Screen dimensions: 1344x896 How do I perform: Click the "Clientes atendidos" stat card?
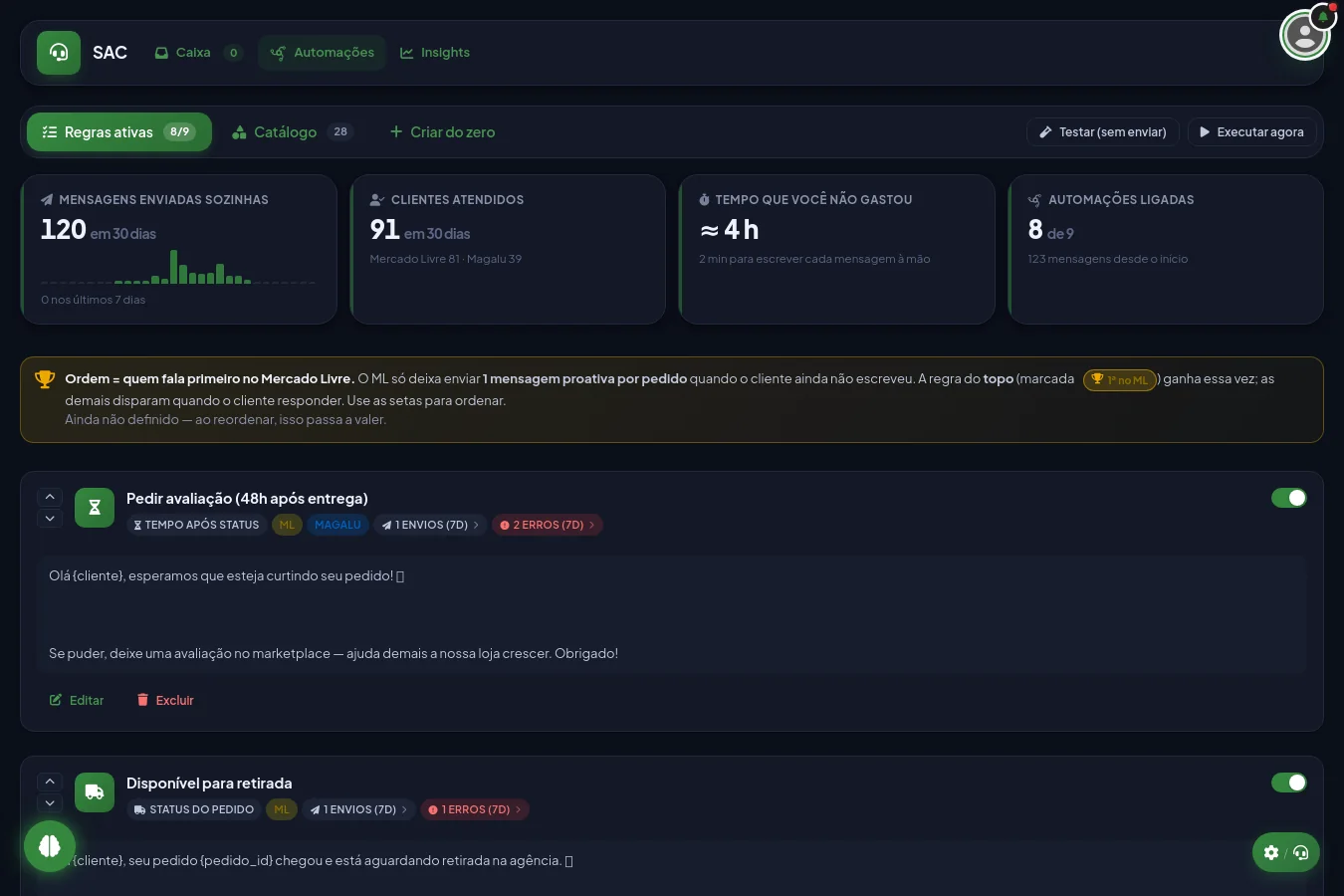508,250
